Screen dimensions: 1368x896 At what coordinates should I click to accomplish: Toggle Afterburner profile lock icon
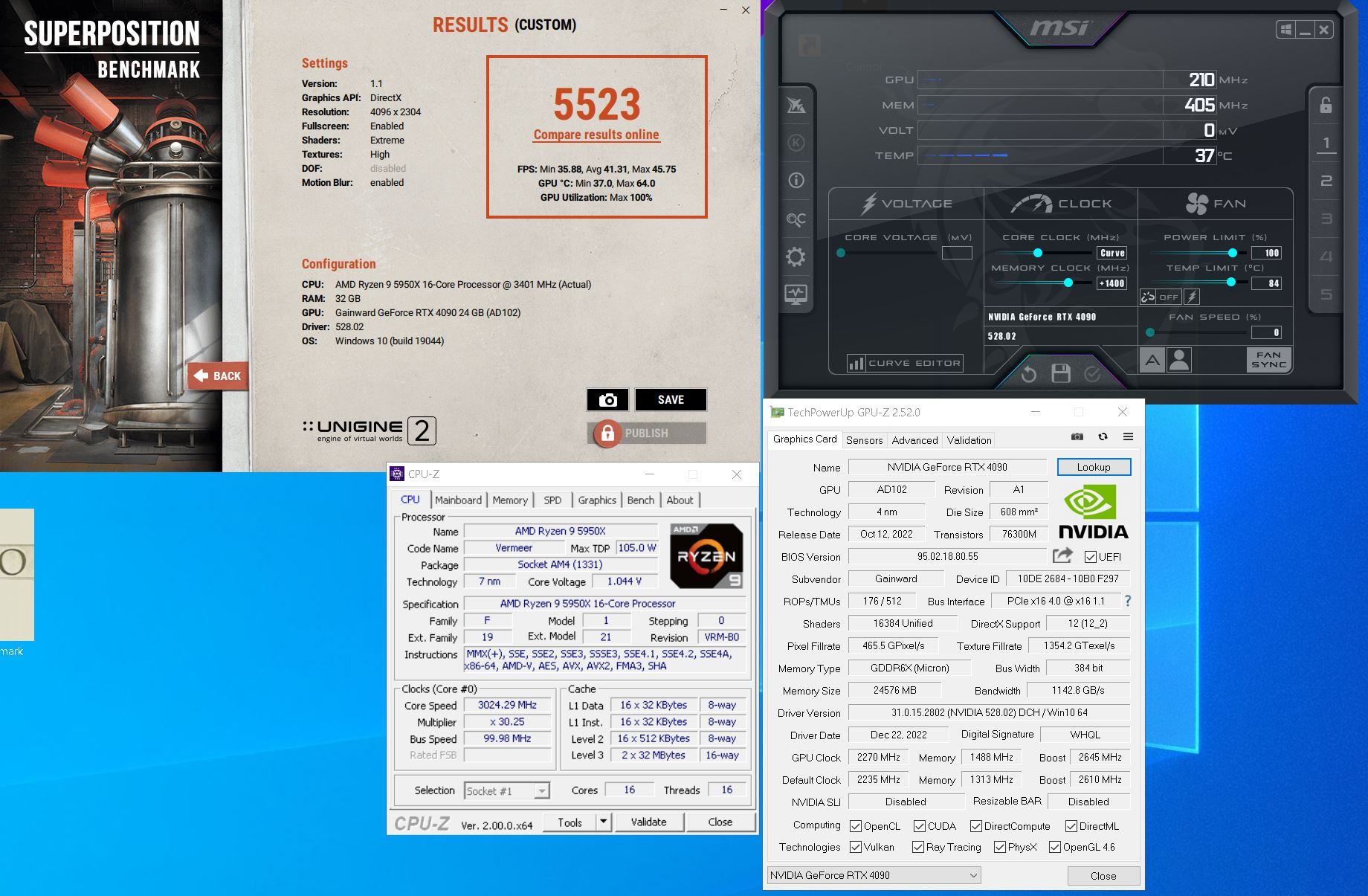1326,105
